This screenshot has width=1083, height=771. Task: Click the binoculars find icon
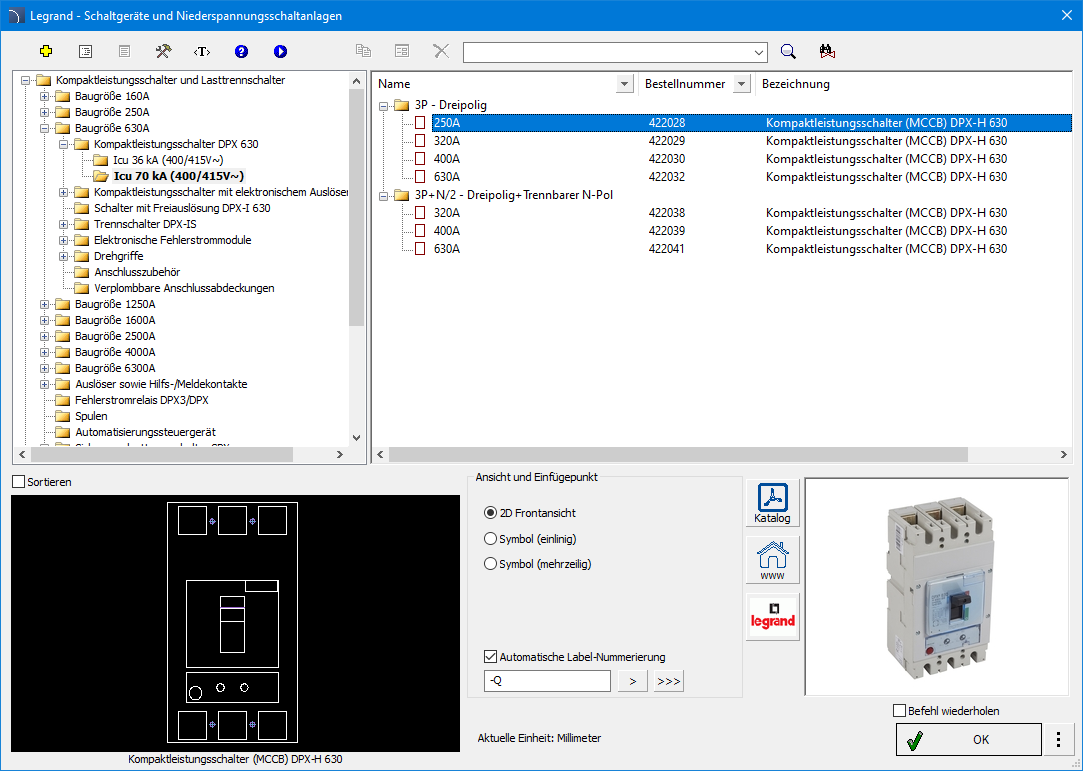click(x=827, y=51)
